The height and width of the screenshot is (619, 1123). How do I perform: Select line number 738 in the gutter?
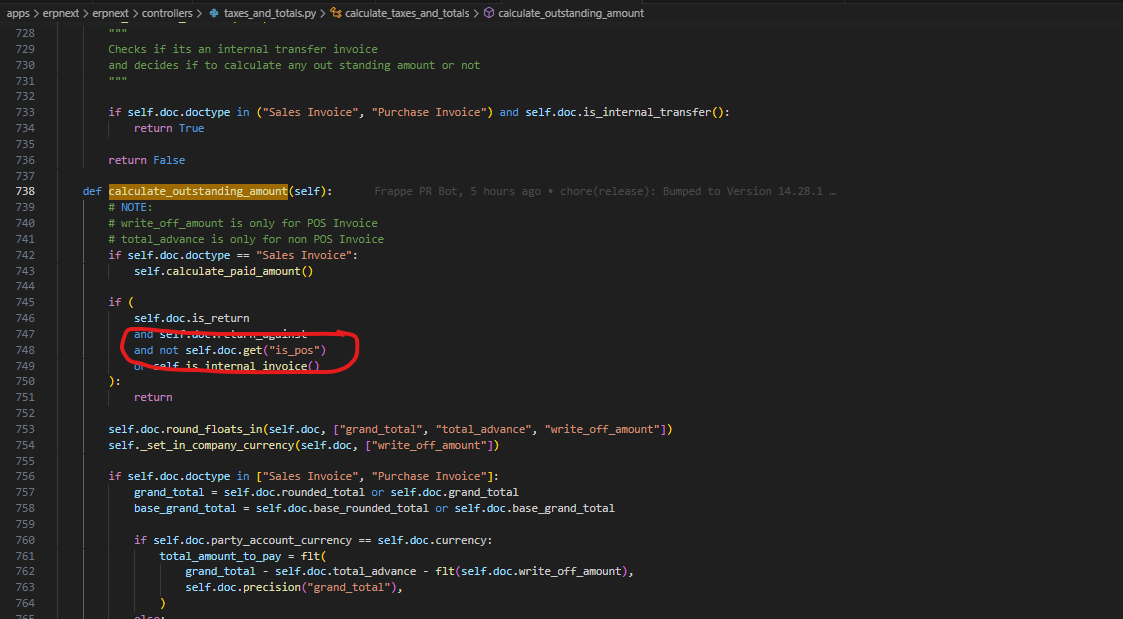point(24,191)
